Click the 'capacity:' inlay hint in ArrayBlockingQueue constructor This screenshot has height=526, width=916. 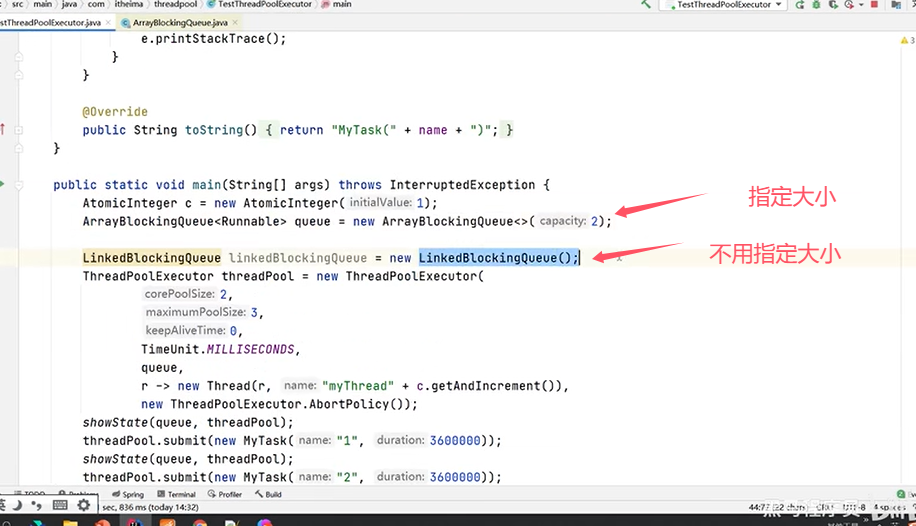[x=563, y=221]
